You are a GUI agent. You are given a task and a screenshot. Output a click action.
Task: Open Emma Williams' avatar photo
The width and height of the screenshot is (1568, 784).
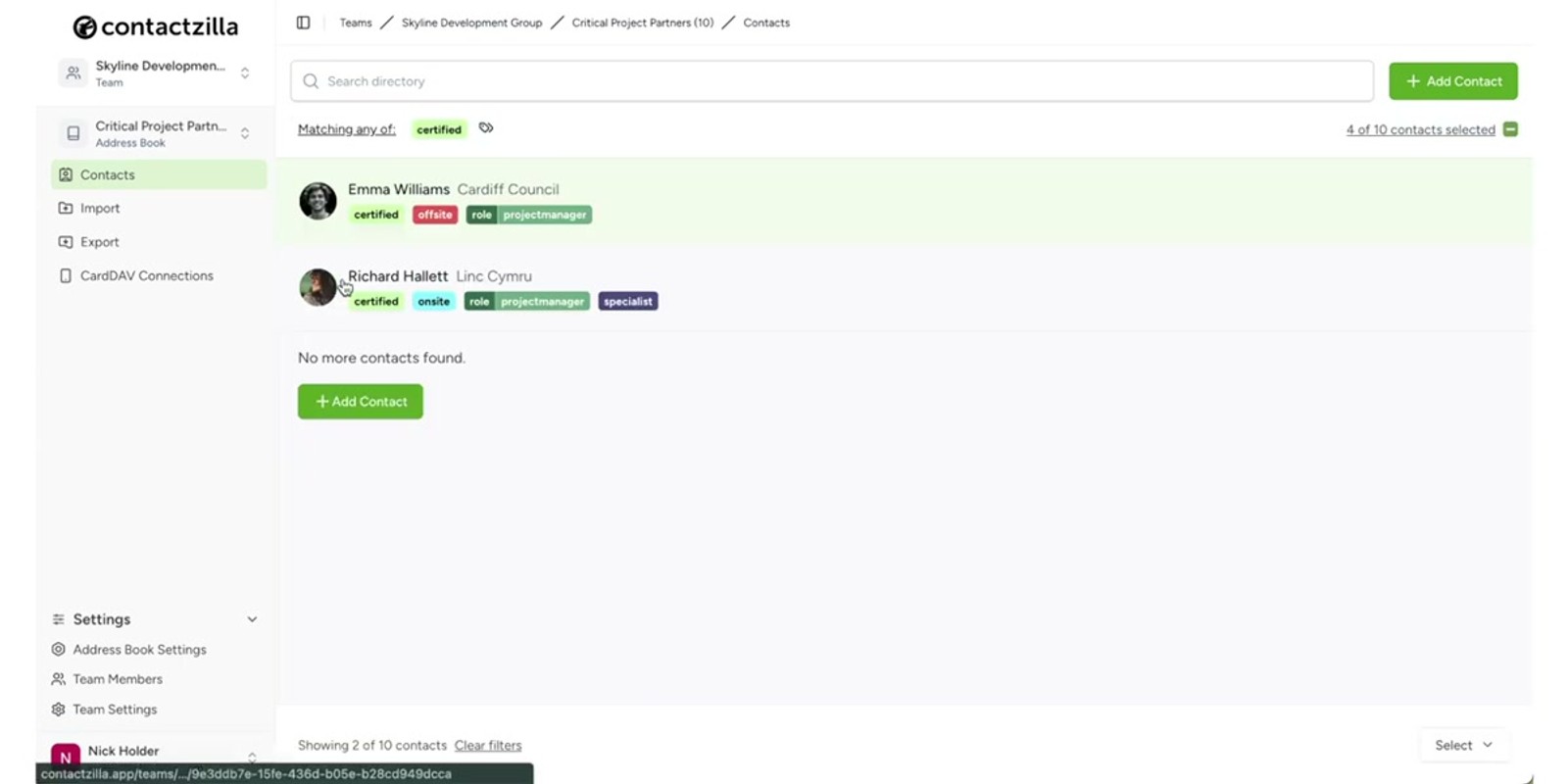point(318,201)
